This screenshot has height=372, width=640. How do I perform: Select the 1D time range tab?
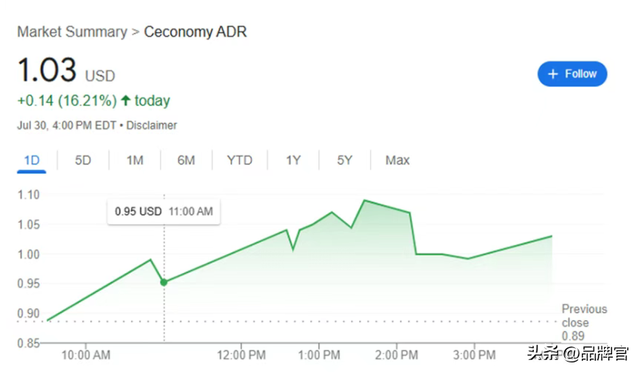tap(31, 160)
